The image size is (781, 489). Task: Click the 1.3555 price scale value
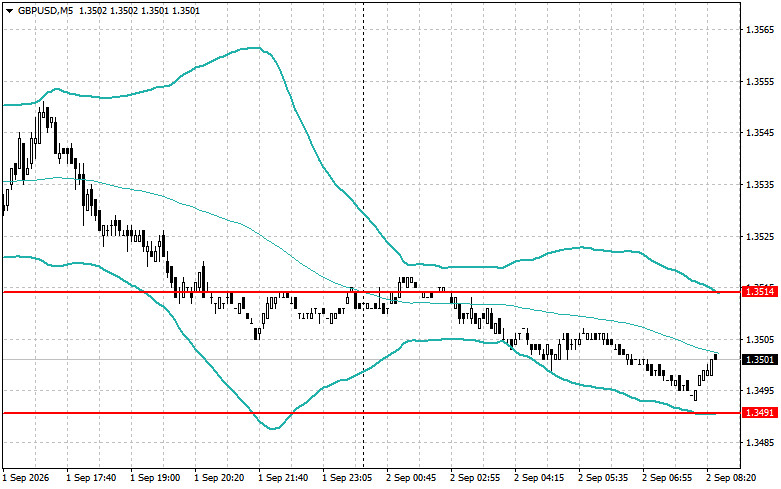tap(760, 82)
